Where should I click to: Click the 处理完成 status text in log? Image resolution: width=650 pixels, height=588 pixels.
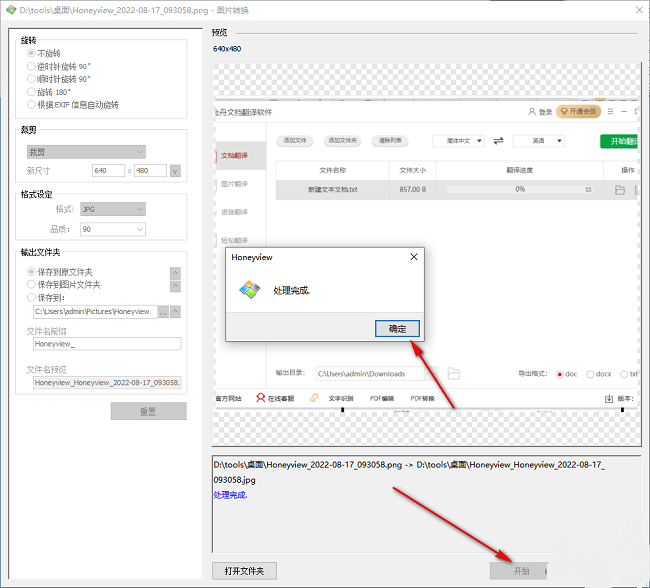[x=230, y=495]
